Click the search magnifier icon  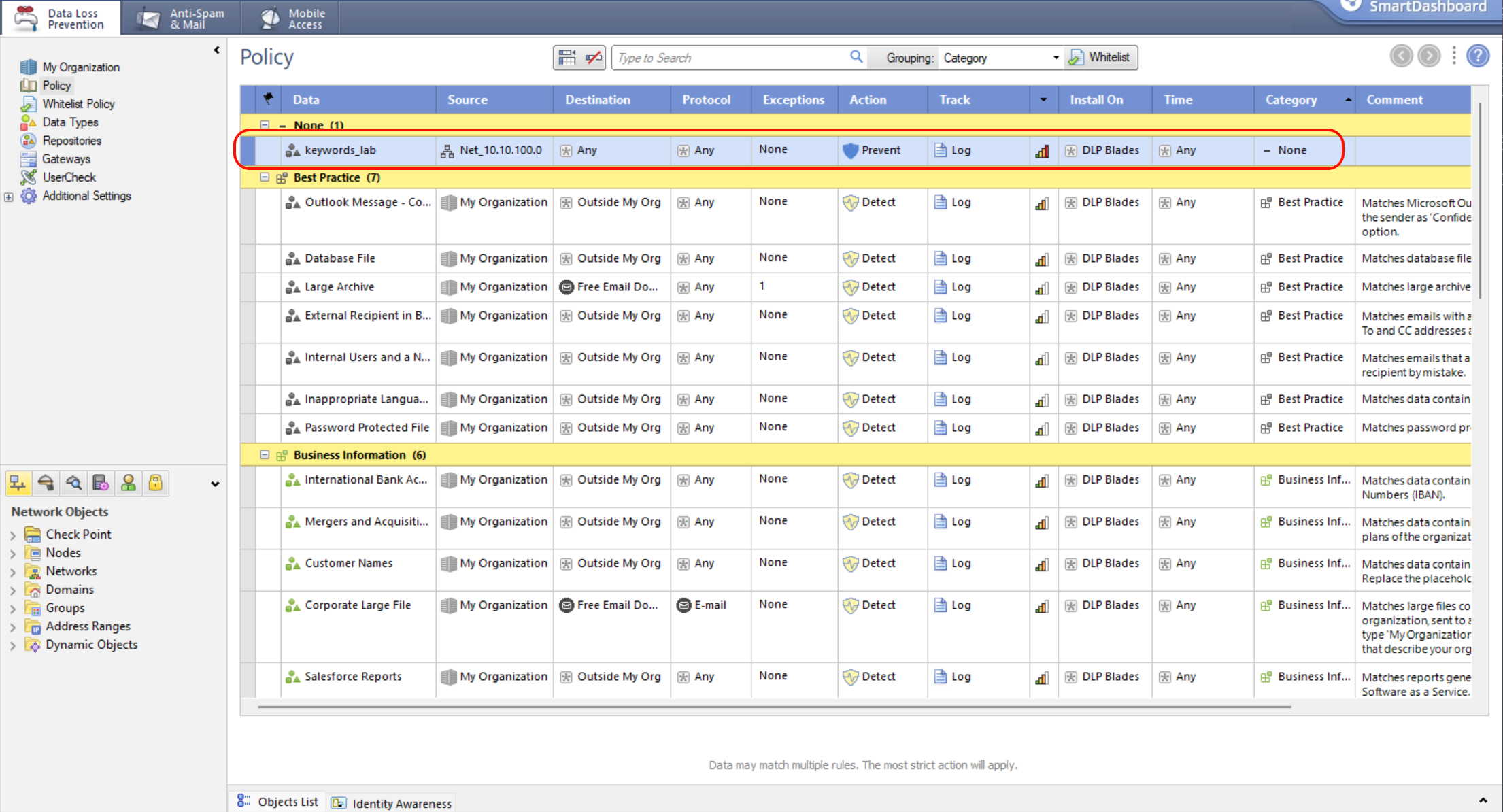pos(856,57)
